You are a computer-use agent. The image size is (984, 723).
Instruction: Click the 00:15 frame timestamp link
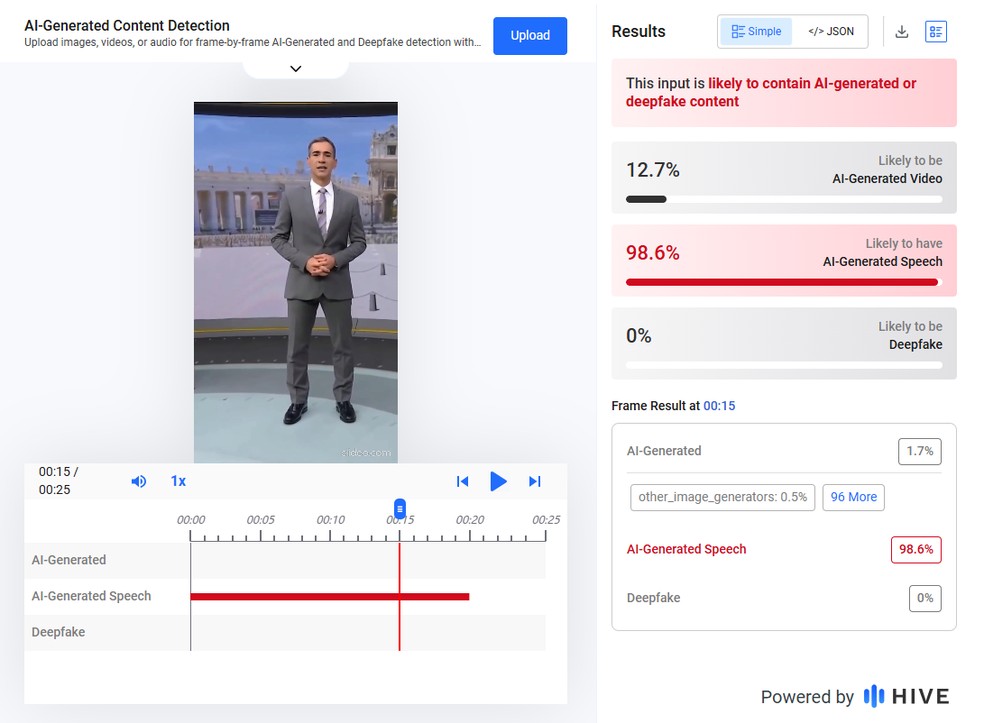(x=719, y=406)
